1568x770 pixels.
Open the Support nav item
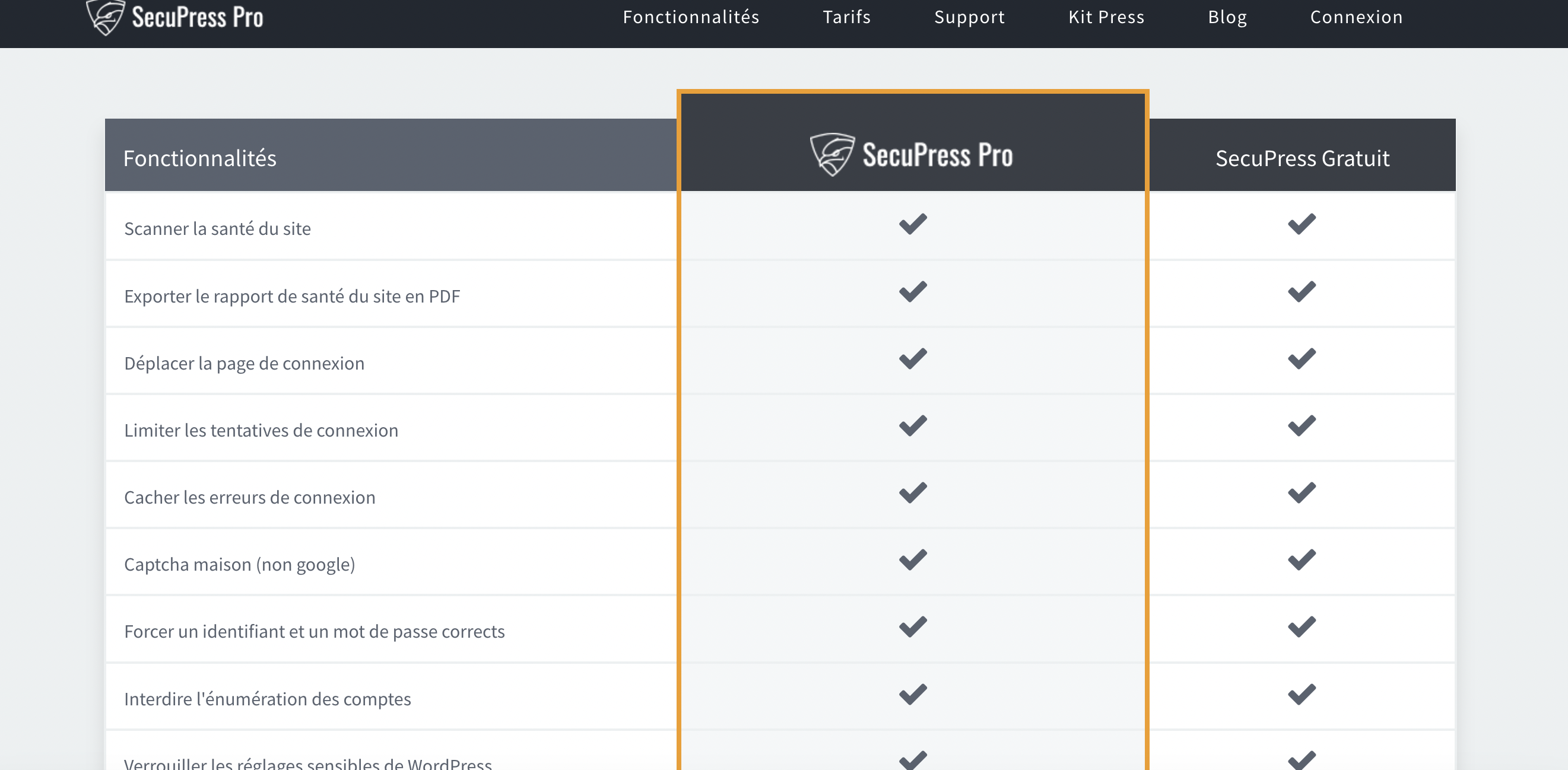tap(970, 17)
